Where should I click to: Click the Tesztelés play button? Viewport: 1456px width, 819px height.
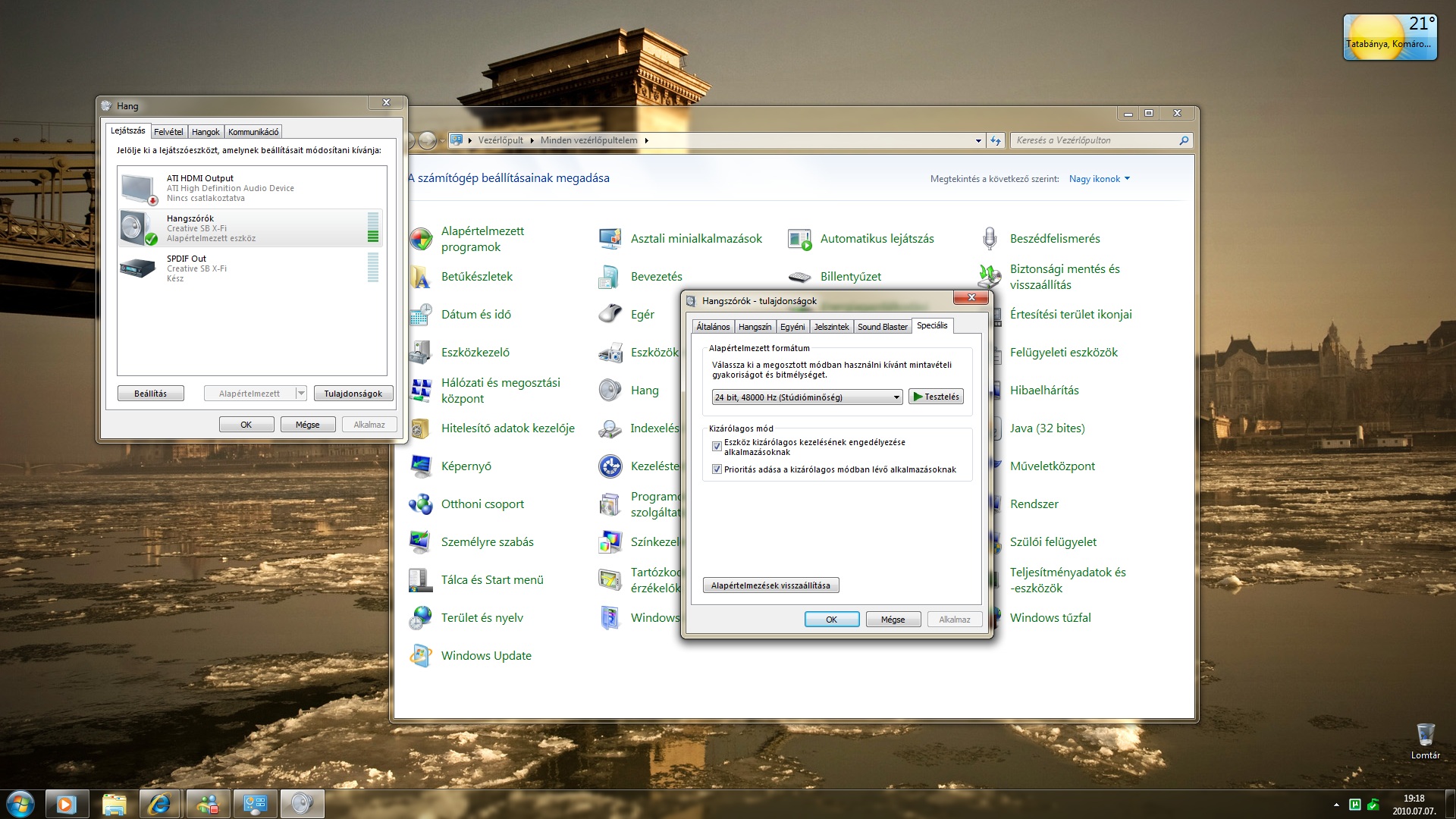coord(936,397)
